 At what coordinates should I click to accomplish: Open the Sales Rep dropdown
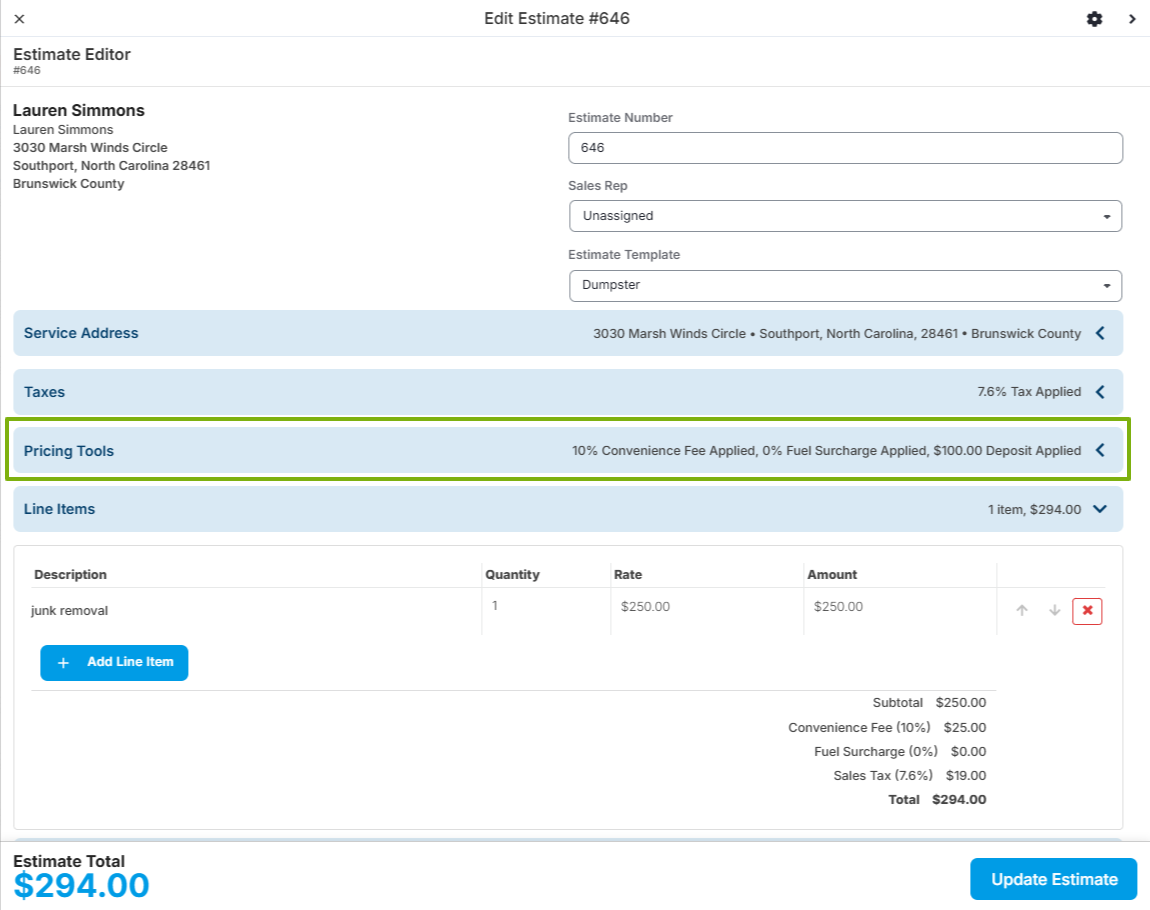click(x=845, y=216)
